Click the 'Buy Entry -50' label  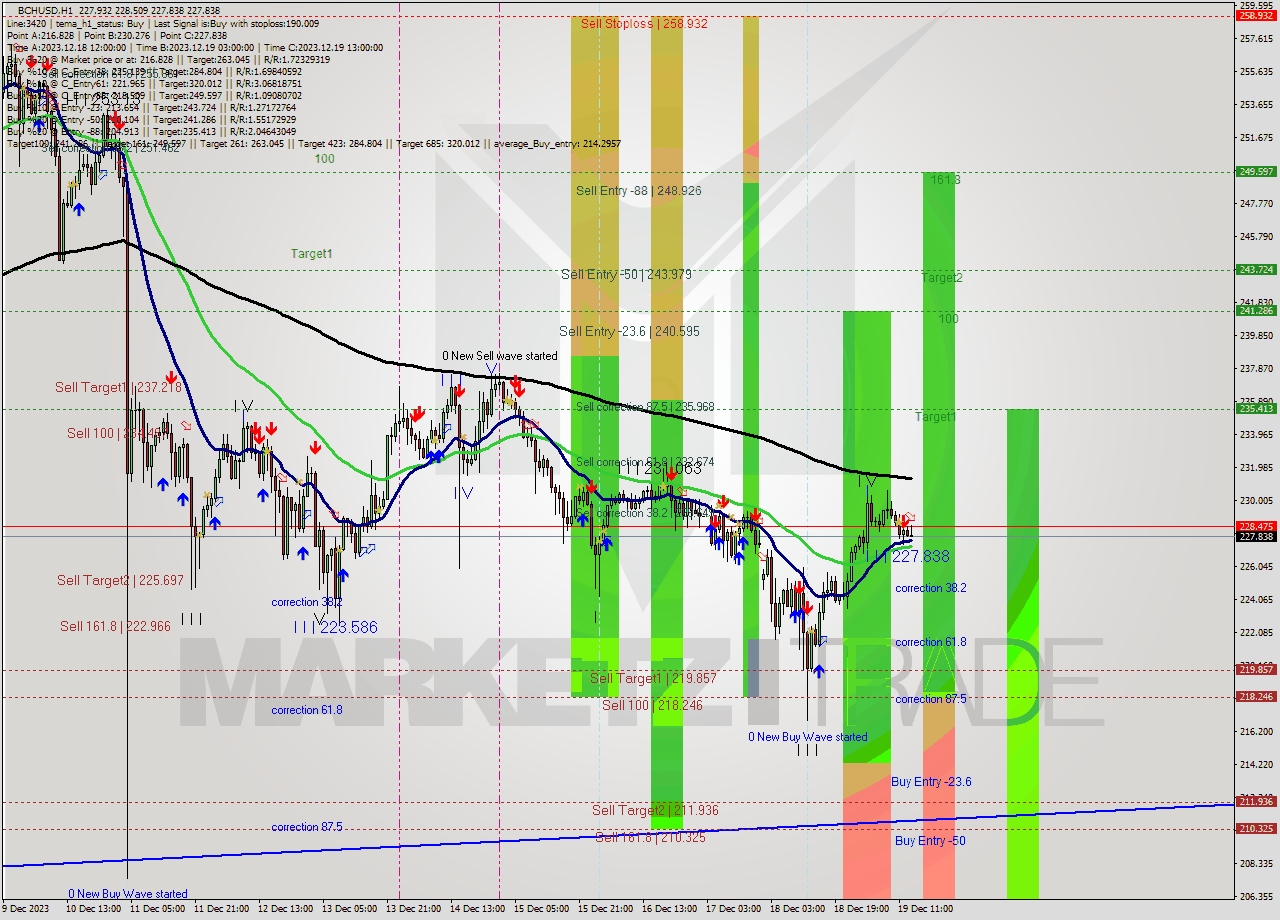(930, 841)
